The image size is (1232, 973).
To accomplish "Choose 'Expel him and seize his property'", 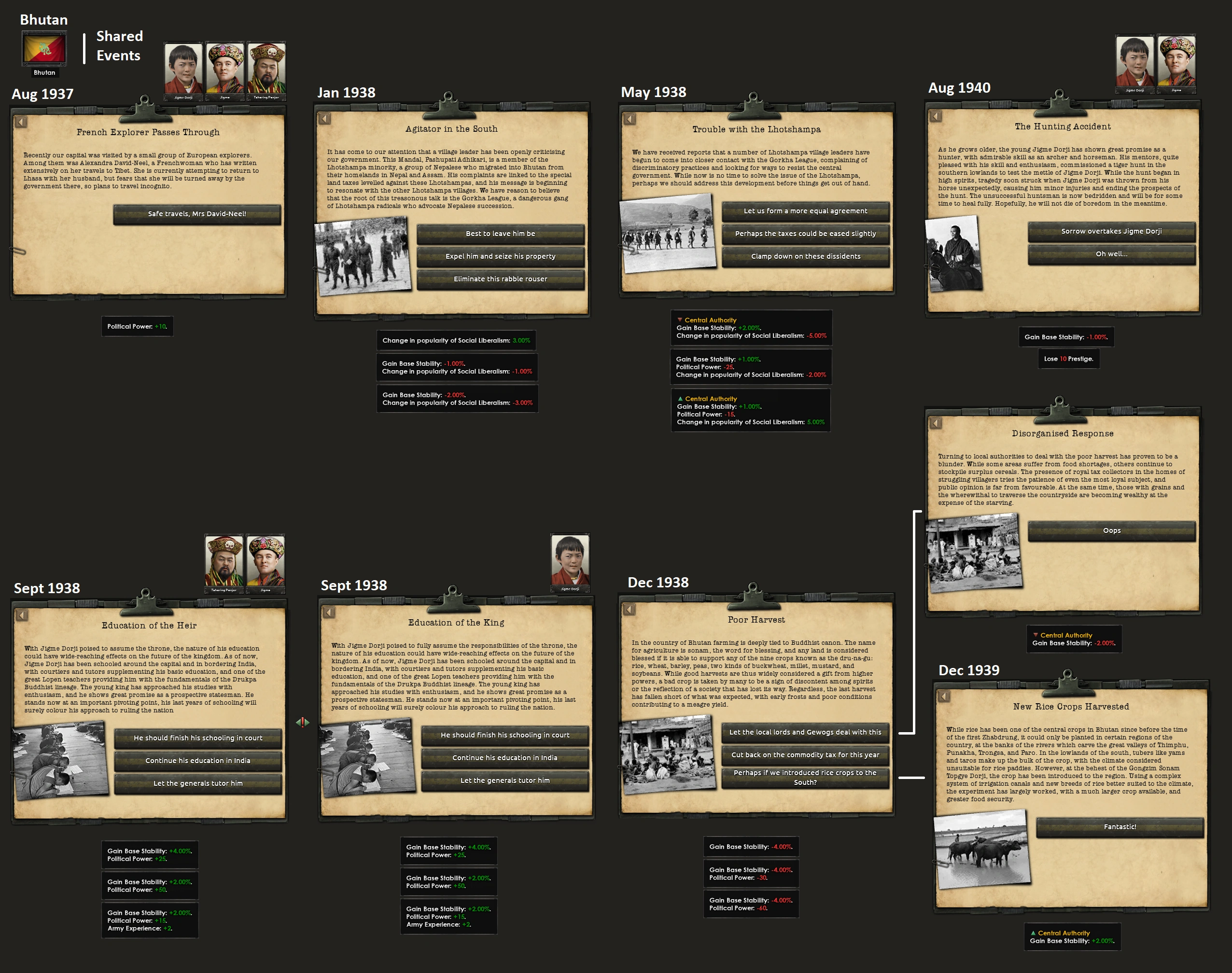I will coord(500,256).
